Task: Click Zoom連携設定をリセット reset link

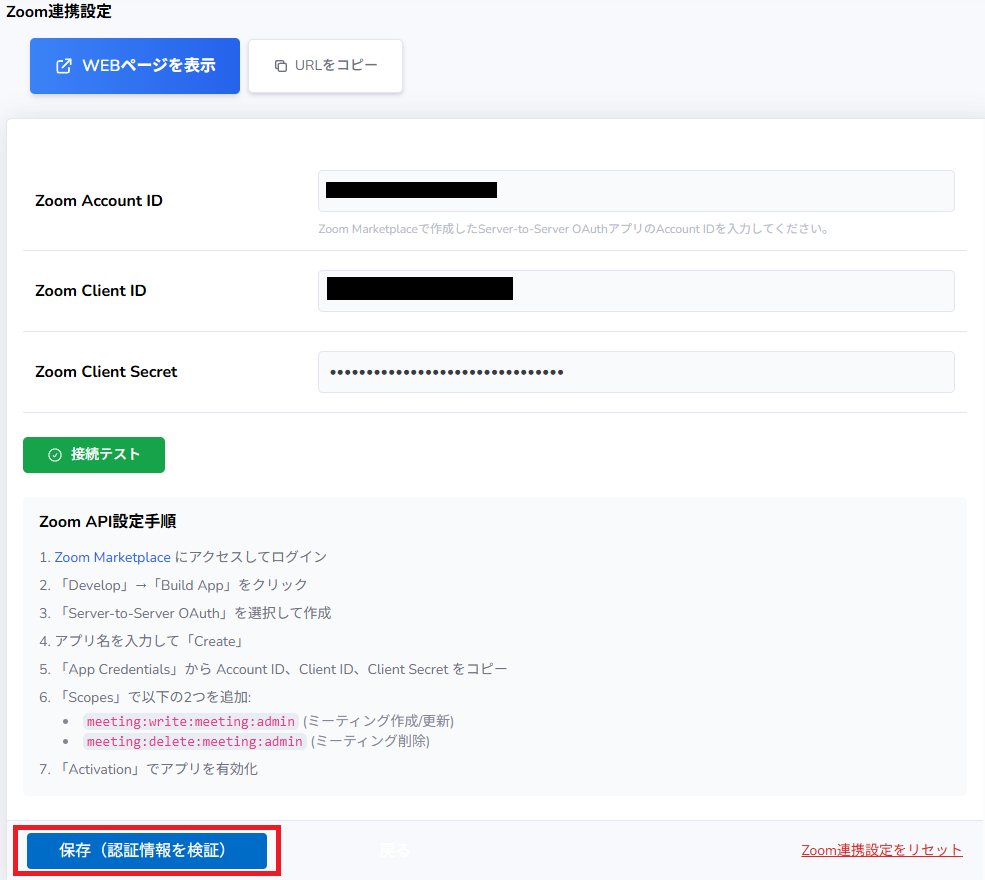Action: point(881,850)
